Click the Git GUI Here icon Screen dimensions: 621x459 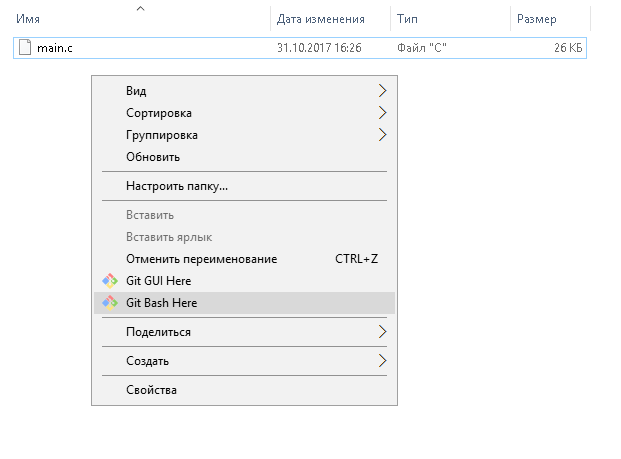coord(110,281)
